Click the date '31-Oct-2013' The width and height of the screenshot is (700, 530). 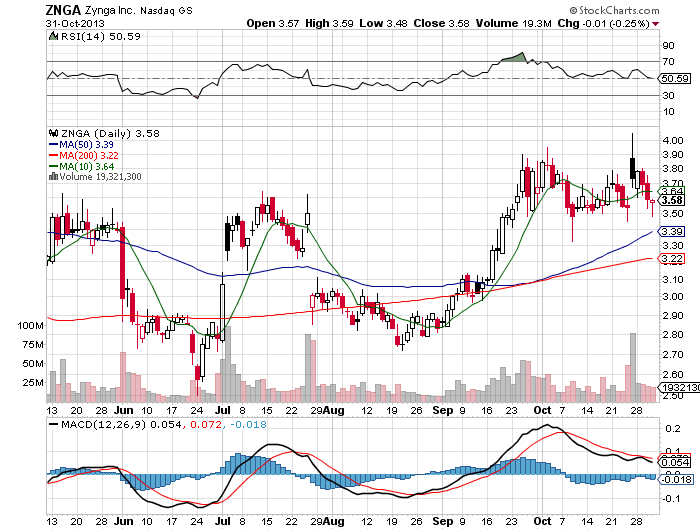75,23
